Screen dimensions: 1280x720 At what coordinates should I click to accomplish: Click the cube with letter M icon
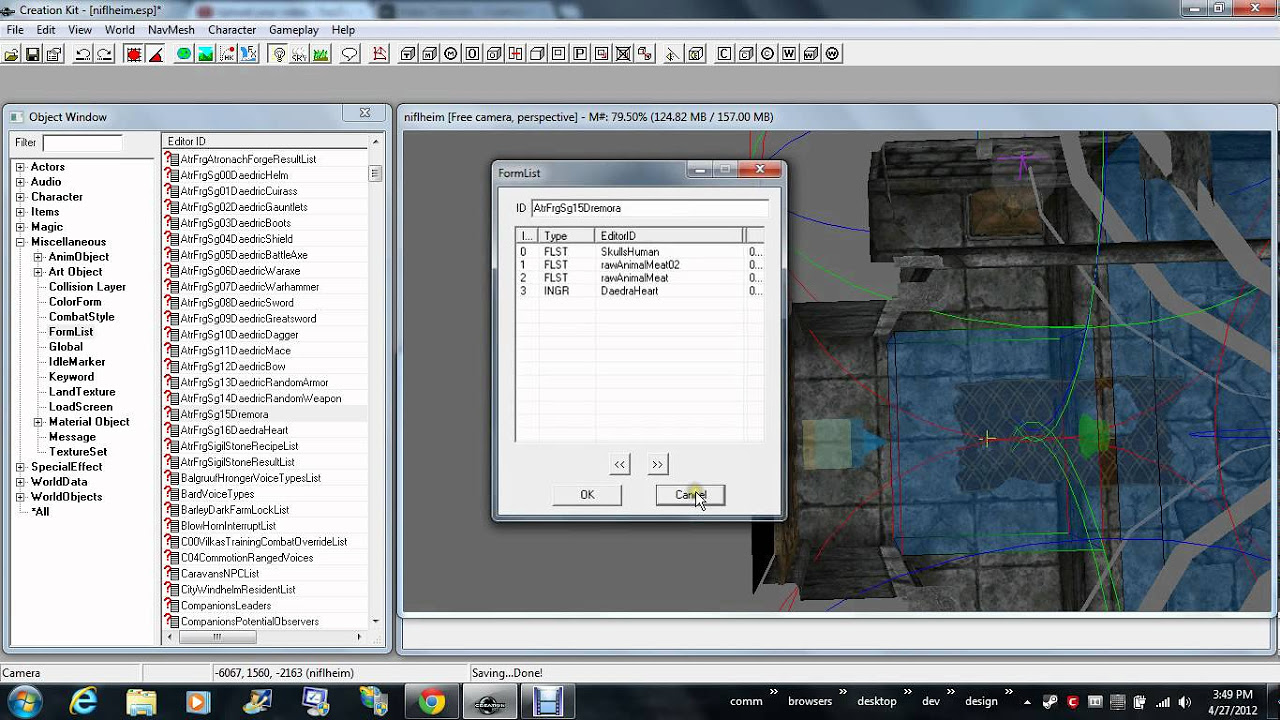point(429,54)
